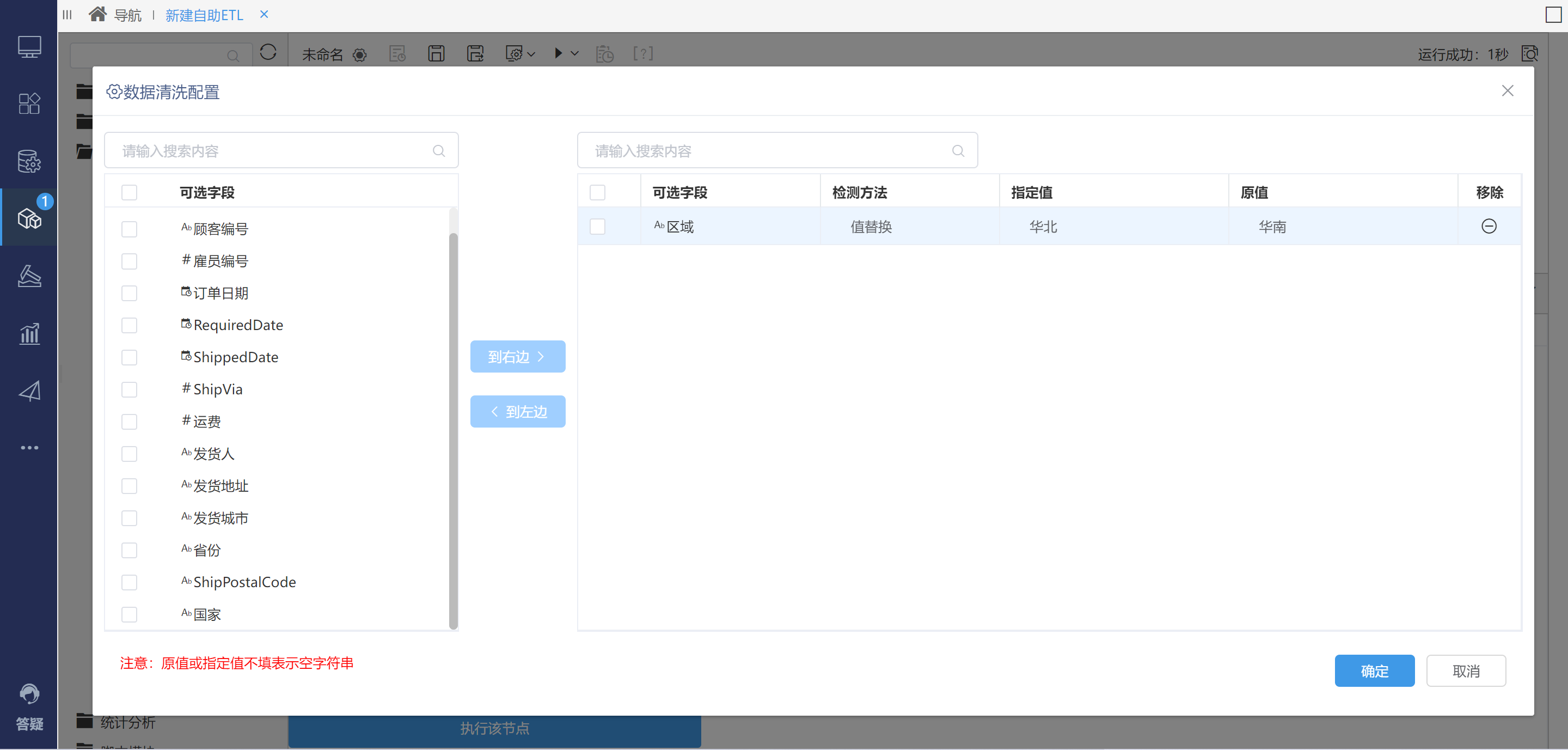Confirm with the 确定 button
Image resolution: width=1568 pixels, height=750 pixels.
pos(1374,671)
